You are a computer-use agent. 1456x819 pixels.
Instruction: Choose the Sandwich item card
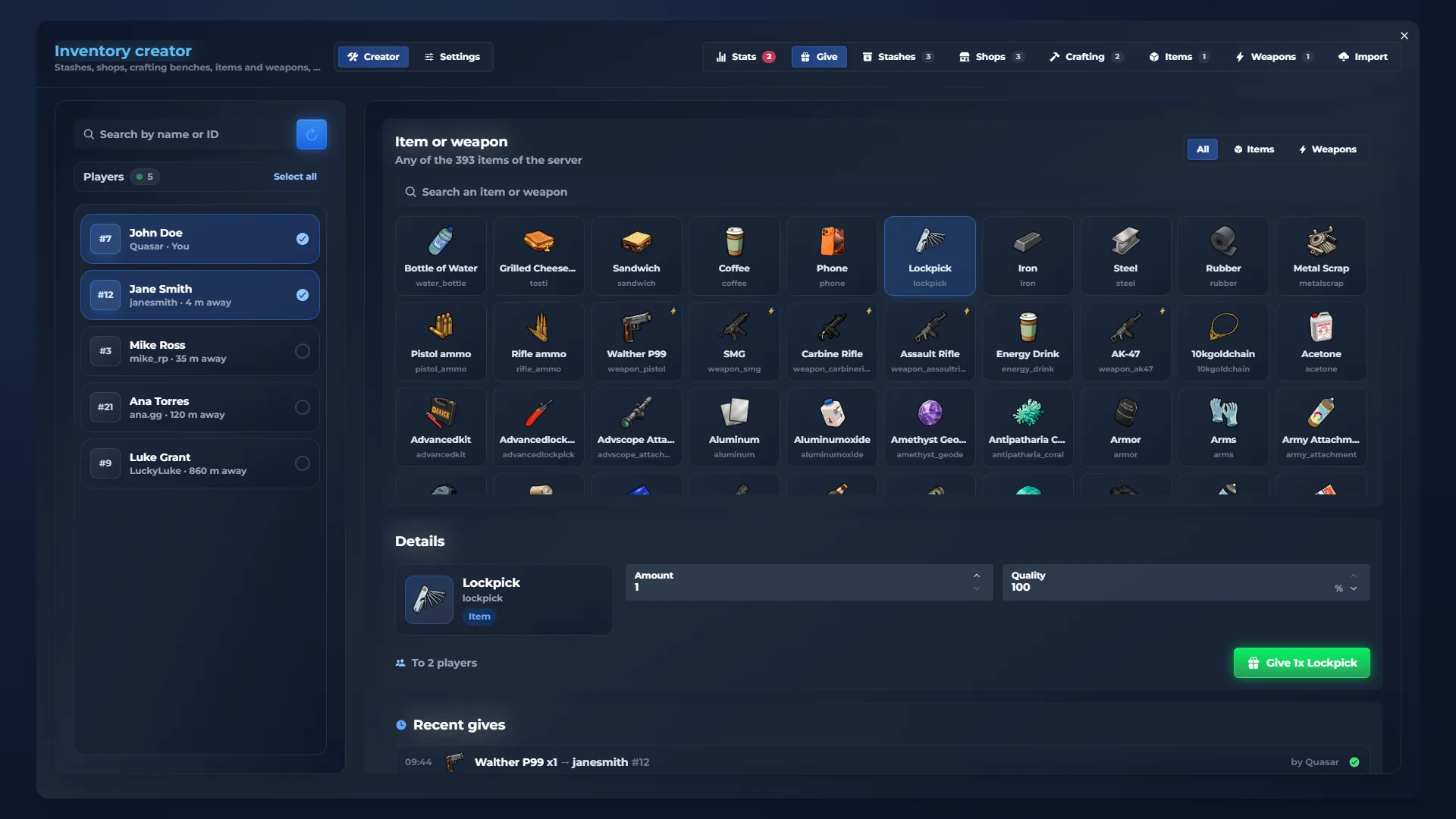(636, 256)
